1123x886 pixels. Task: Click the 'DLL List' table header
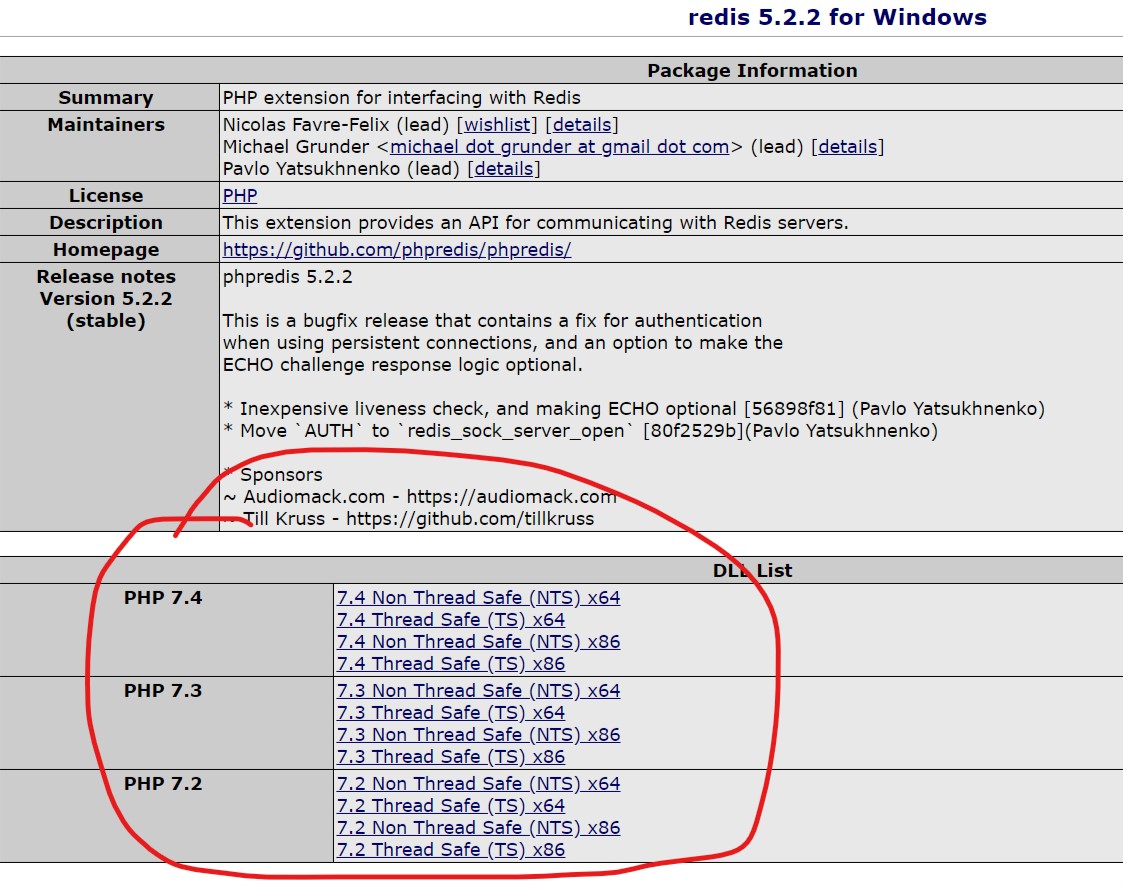[x=752, y=571]
